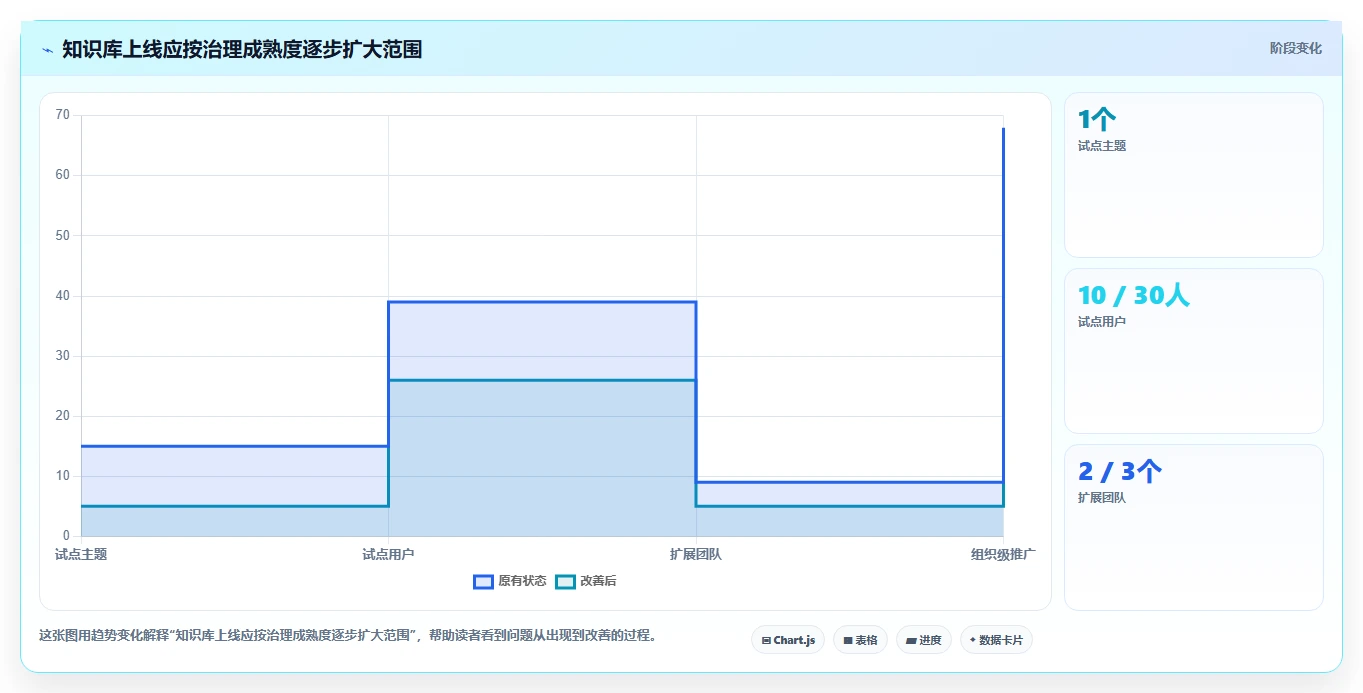Click the 表格 tag

tap(860, 640)
